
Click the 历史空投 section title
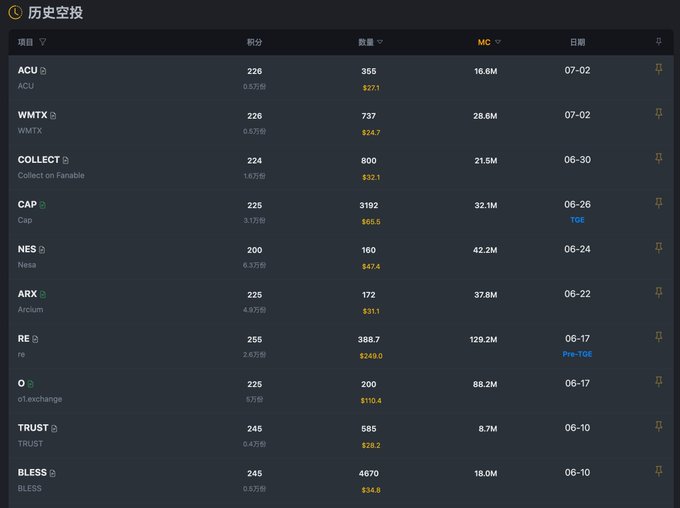(55, 13)
